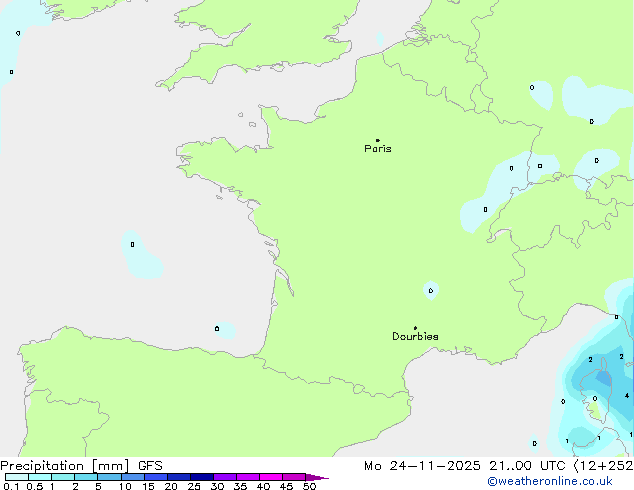Click the legend value 15

[x=148, y=486]
